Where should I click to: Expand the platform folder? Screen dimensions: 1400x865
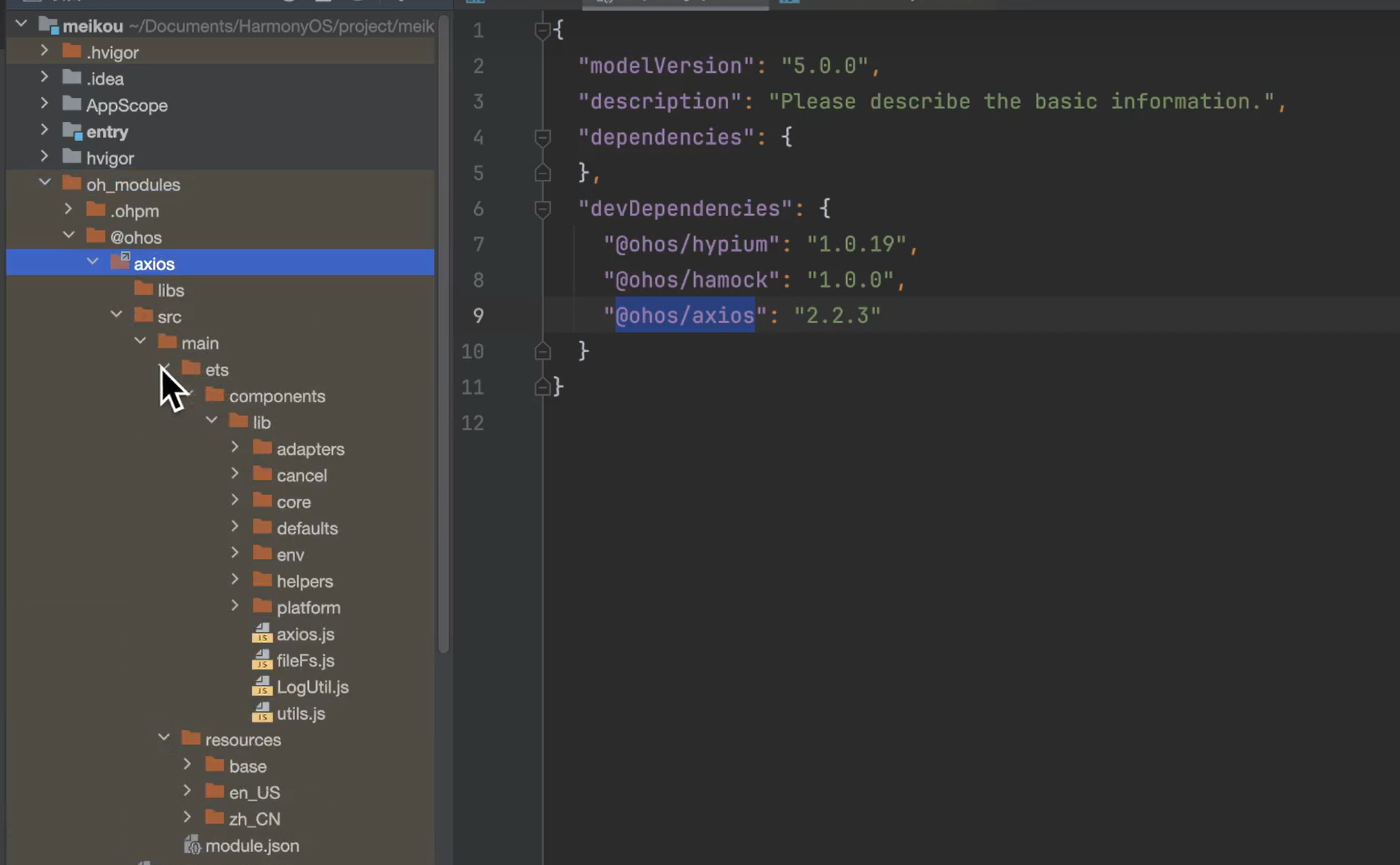[235, 606]
